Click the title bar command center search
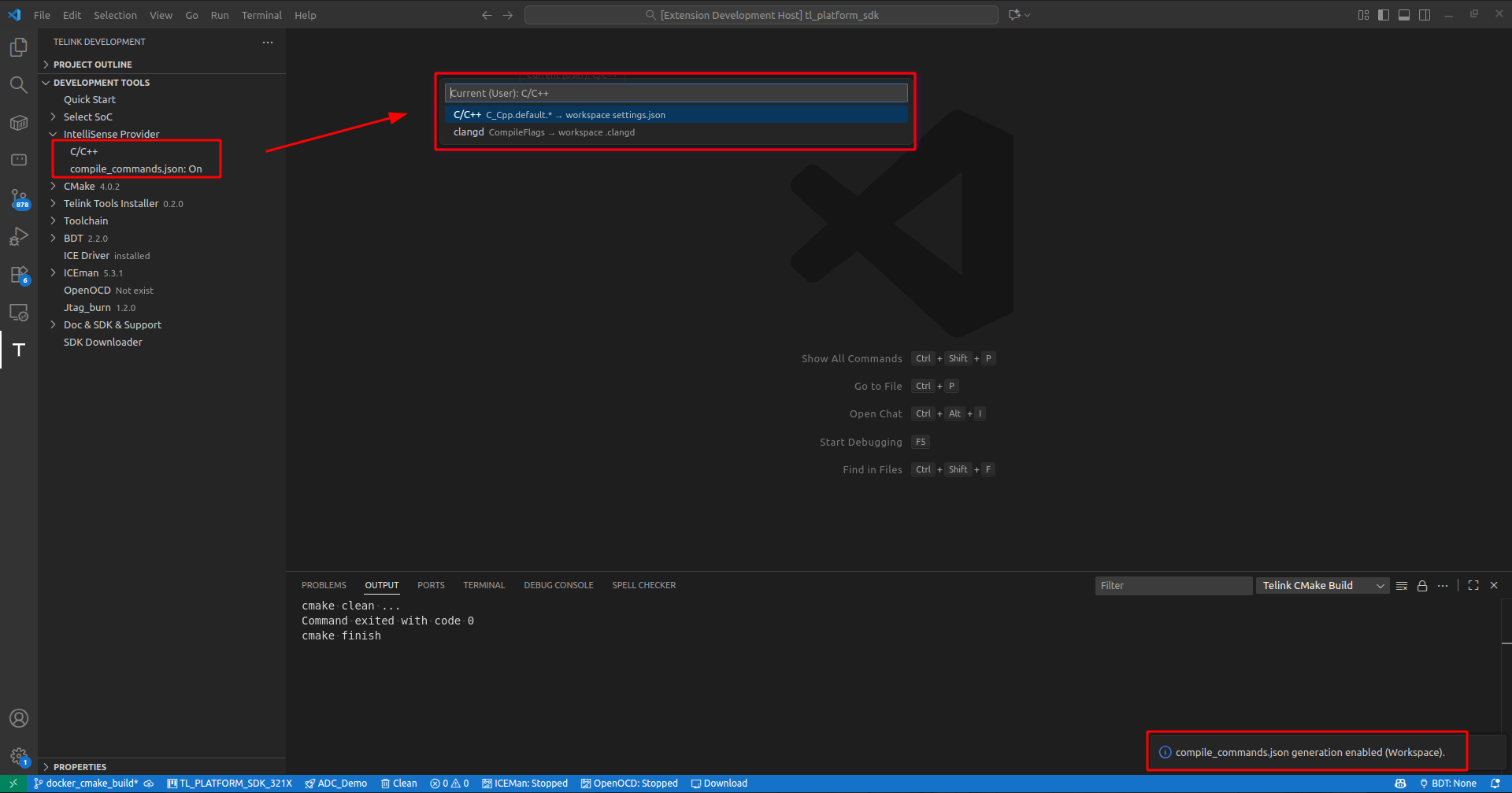This screenshot has width=1512, height=793. click(x=762, y=15)
